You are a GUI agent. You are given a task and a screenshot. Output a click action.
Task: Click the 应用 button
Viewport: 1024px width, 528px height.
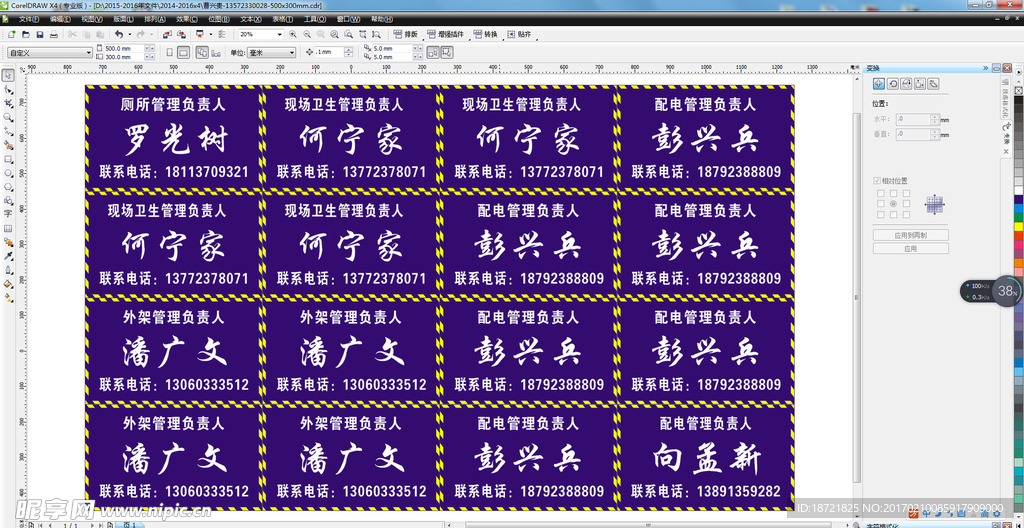click(x=910, y=248)
